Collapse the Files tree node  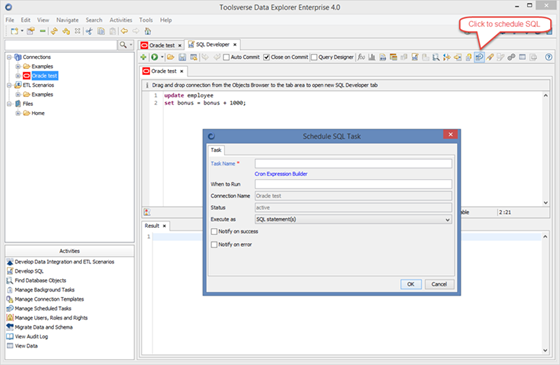[9, 104]
